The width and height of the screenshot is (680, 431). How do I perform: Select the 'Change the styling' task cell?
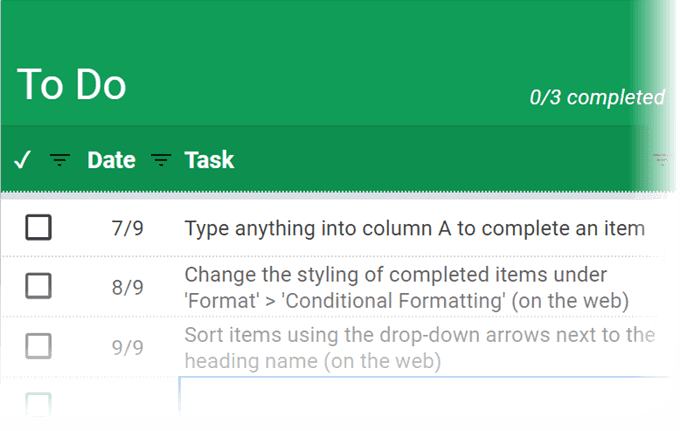point(406,287)
